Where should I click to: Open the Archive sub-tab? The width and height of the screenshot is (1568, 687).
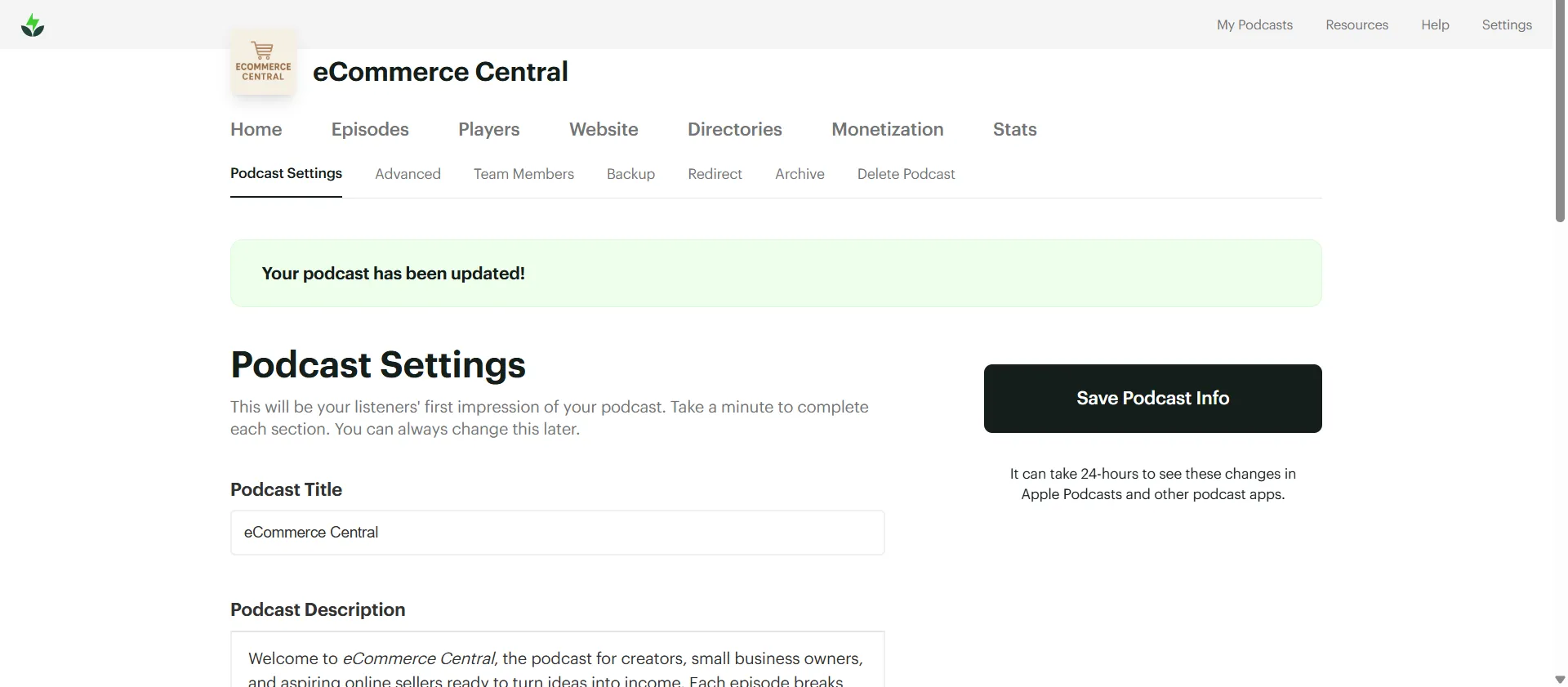(800, 174)
